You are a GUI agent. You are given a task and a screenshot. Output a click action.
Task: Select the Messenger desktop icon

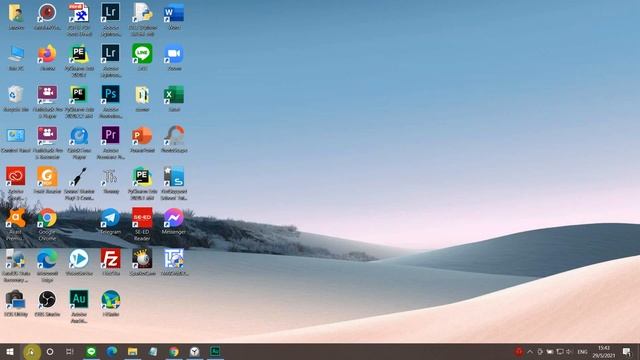(x=174, y=218)
